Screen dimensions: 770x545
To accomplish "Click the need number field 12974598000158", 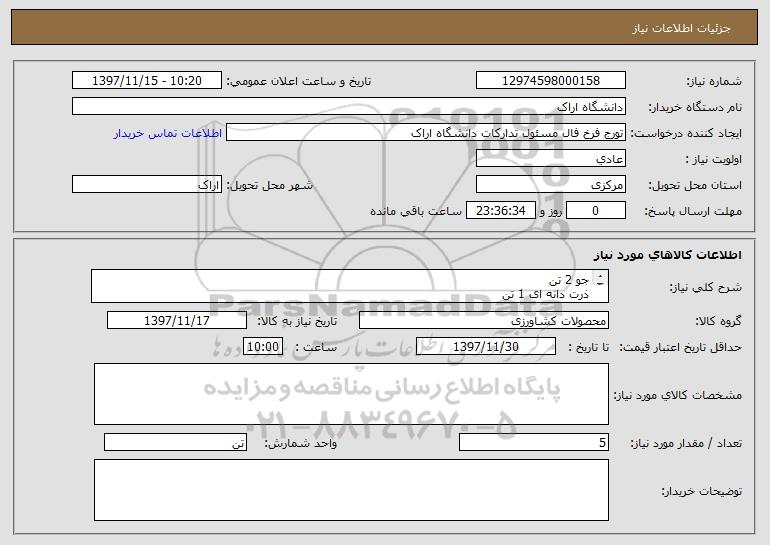I will point(550,81).
